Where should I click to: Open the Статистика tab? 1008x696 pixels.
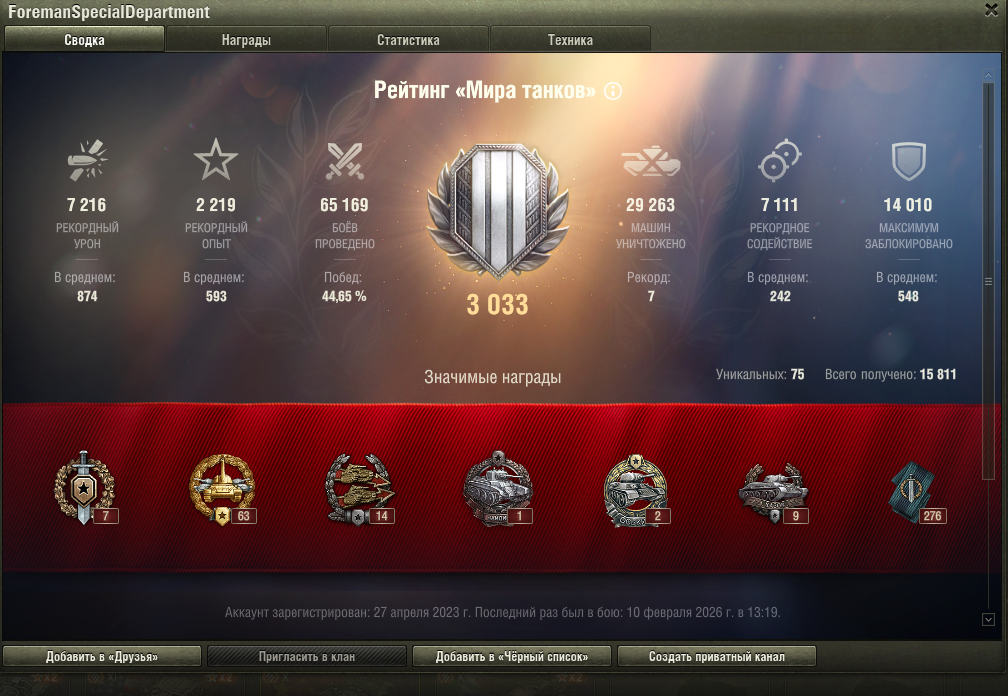(x=408, y=40)
